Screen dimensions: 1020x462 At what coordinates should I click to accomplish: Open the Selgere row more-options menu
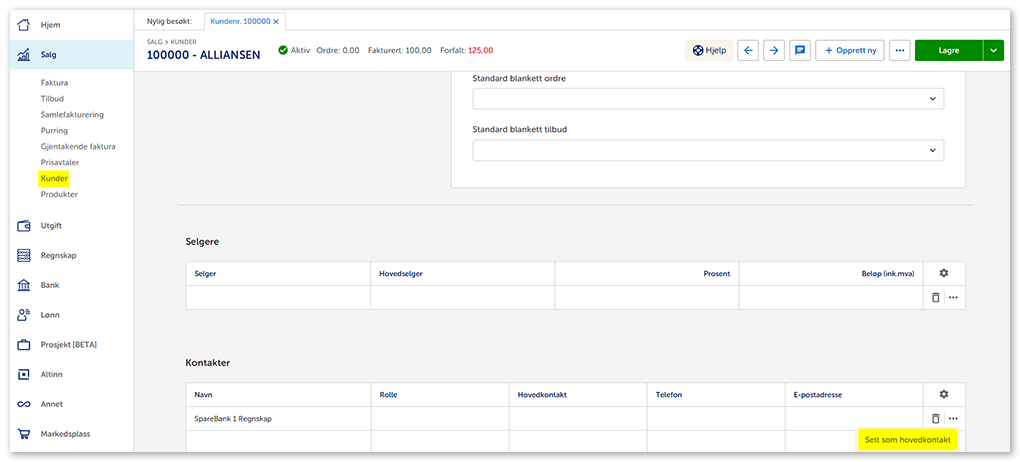[x=953, y=297]
